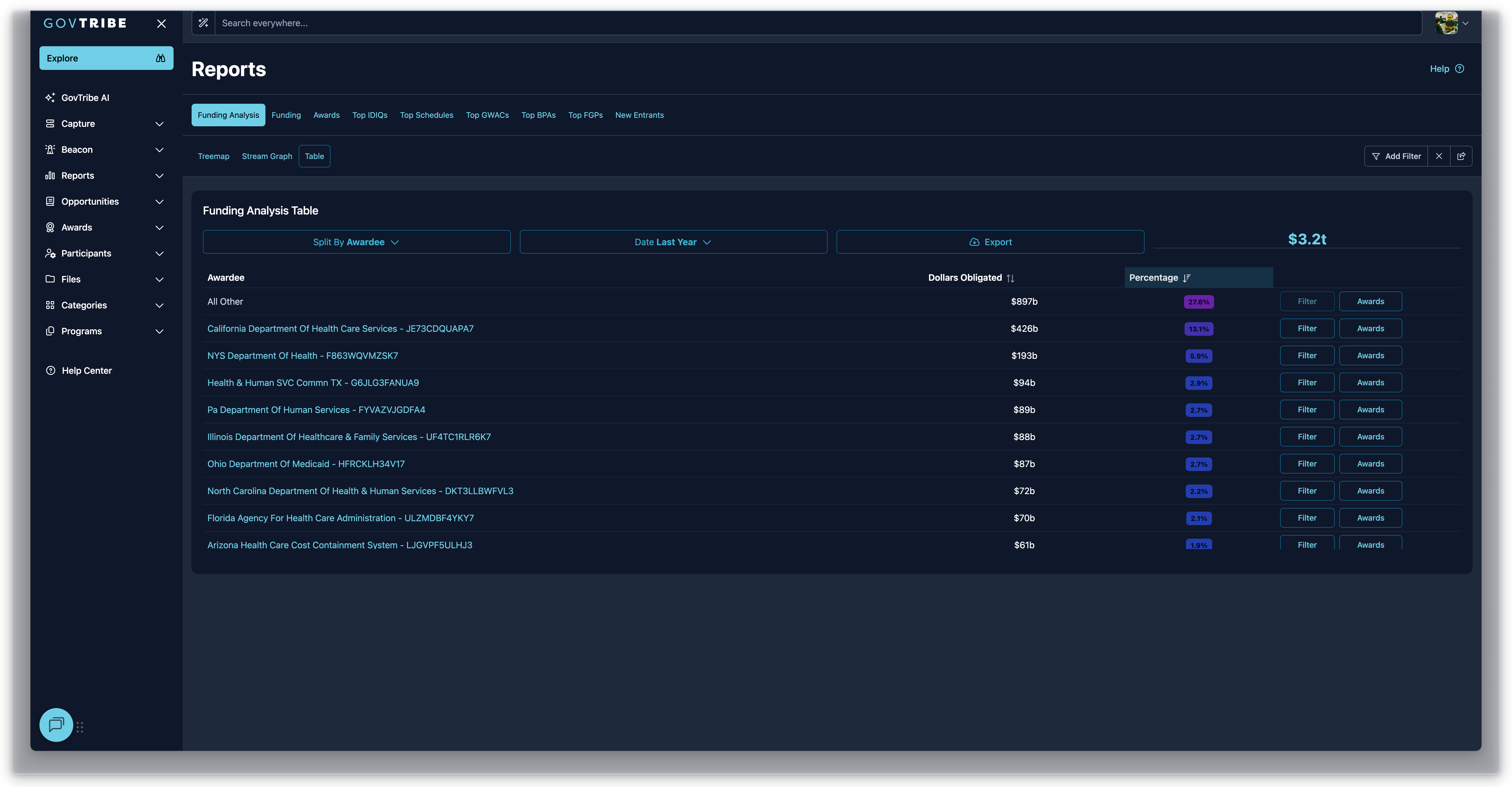Click the Percentage sort descending icon
The height and width of the screenshot is (787, 1512).
click(x=1187, y=278)
